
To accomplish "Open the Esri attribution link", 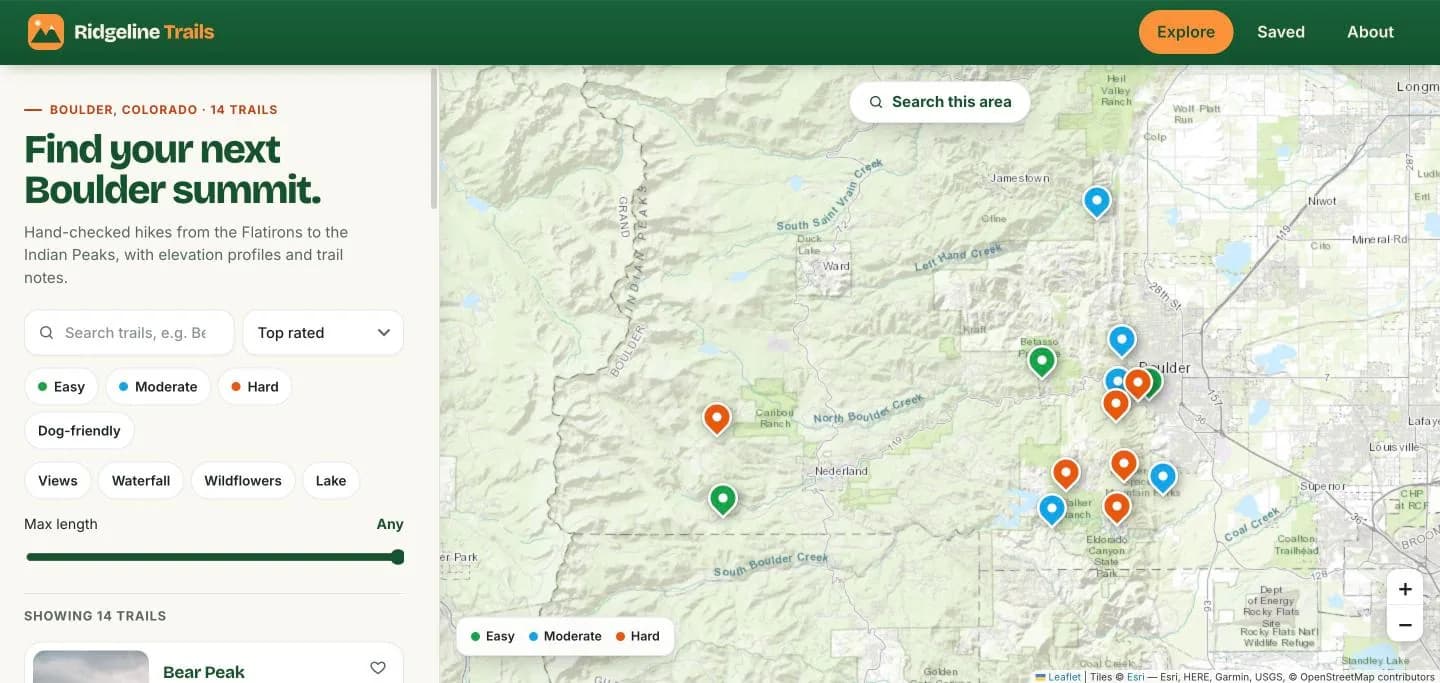I will 1136,677.
